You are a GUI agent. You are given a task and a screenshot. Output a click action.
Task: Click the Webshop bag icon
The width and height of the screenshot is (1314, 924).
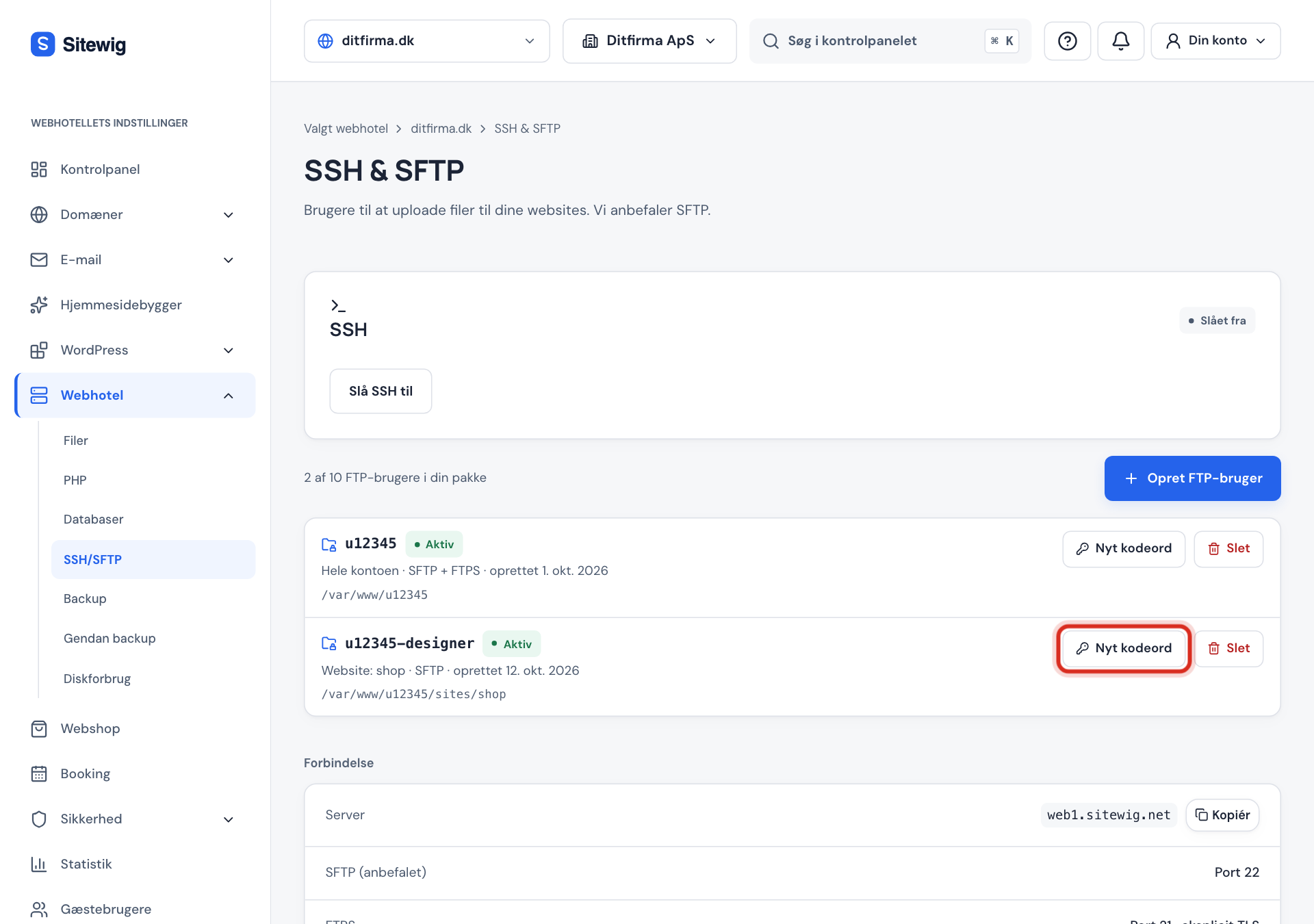pos(39,728)
